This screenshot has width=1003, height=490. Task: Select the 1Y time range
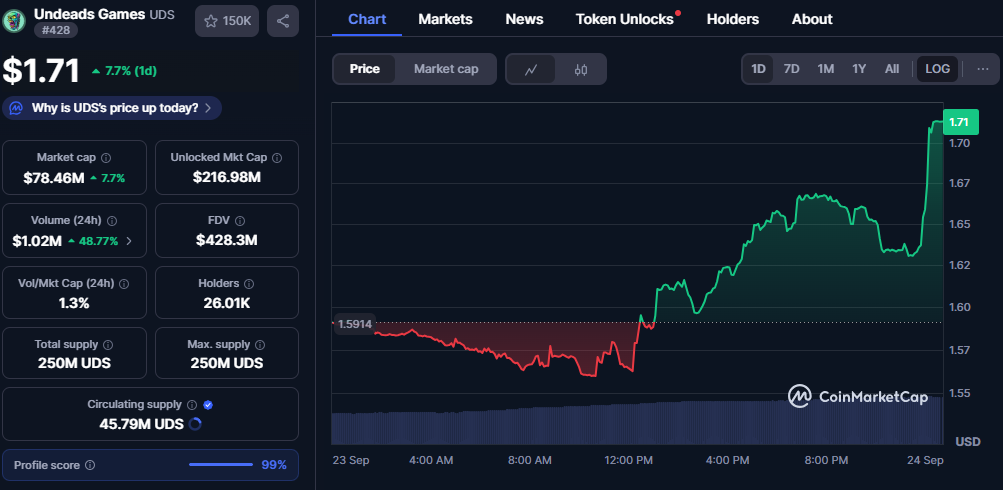(859, 69)
